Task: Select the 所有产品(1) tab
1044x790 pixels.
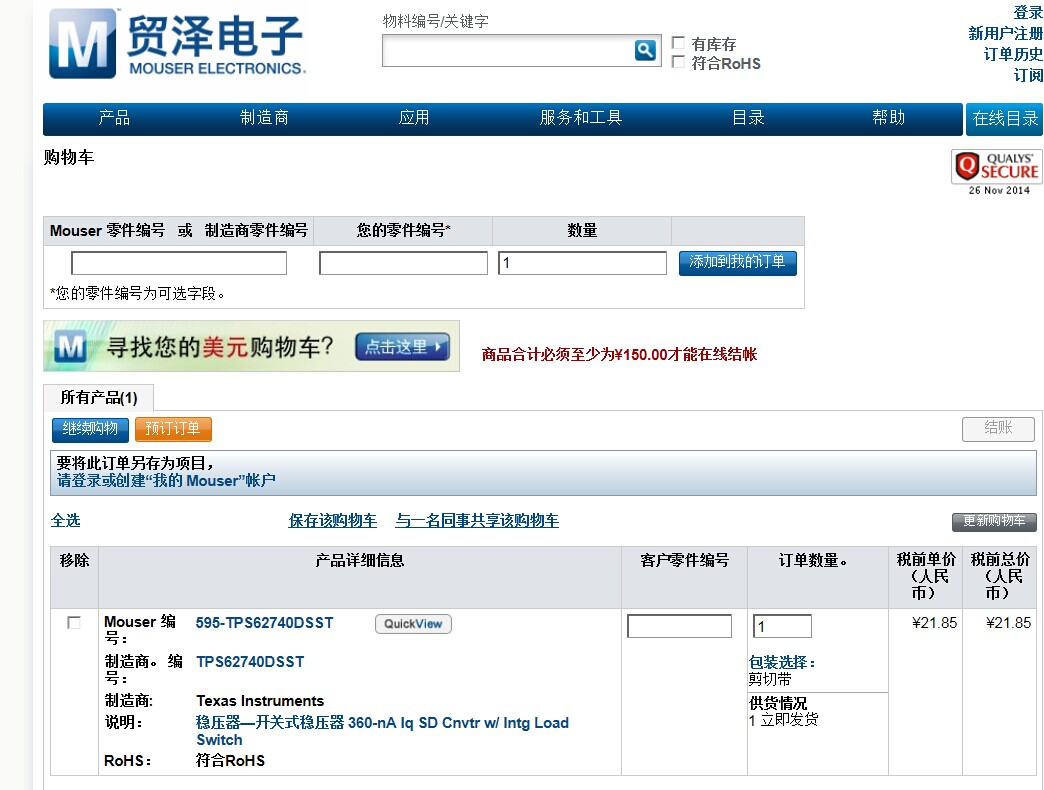Action: (x=99, y=397)
